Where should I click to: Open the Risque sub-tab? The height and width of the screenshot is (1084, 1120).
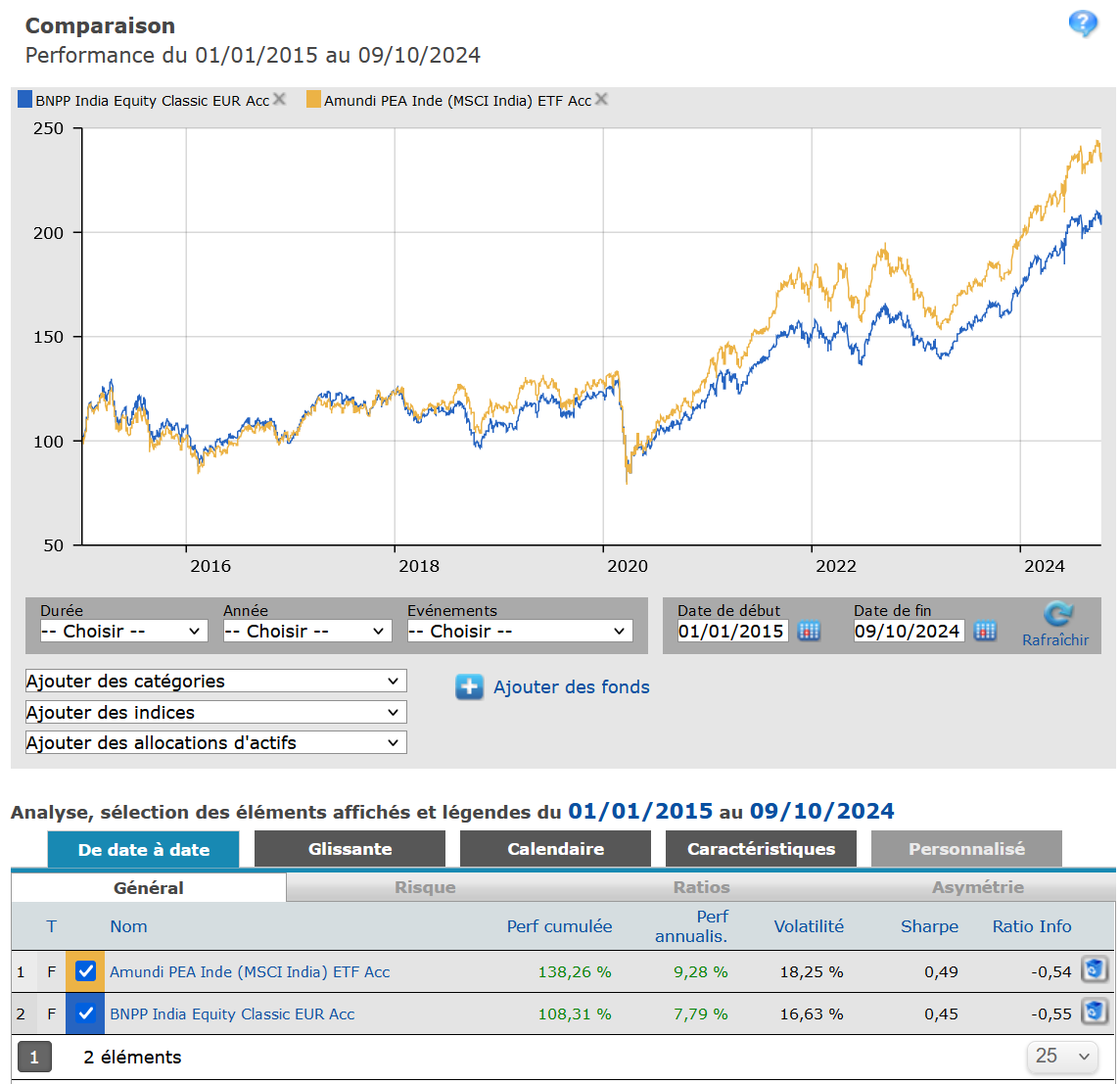coord(425,887)
